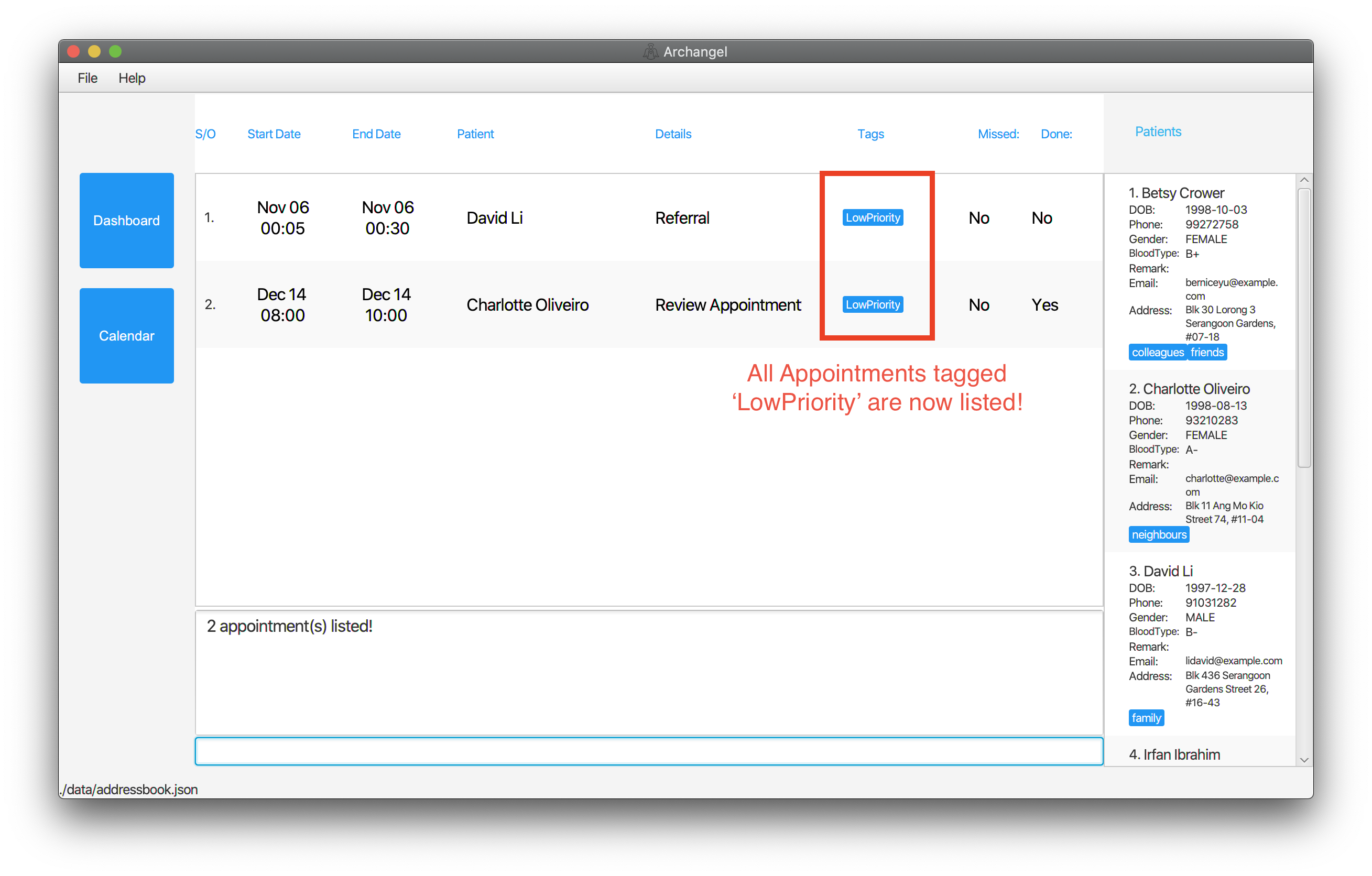Click the family tag on David Li
The width and height of the screenshot is (1372, 876).
point(1146,718)
